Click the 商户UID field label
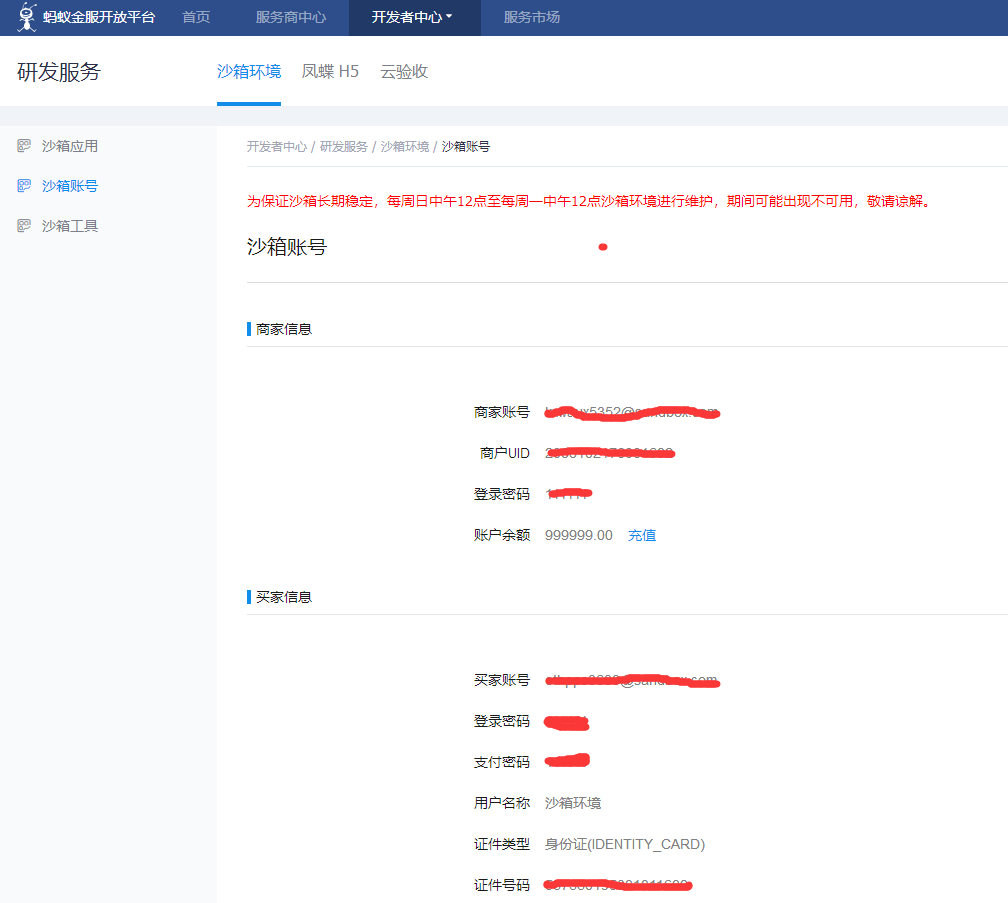This screenshot has height=903, width=1008. click(505, 453)
